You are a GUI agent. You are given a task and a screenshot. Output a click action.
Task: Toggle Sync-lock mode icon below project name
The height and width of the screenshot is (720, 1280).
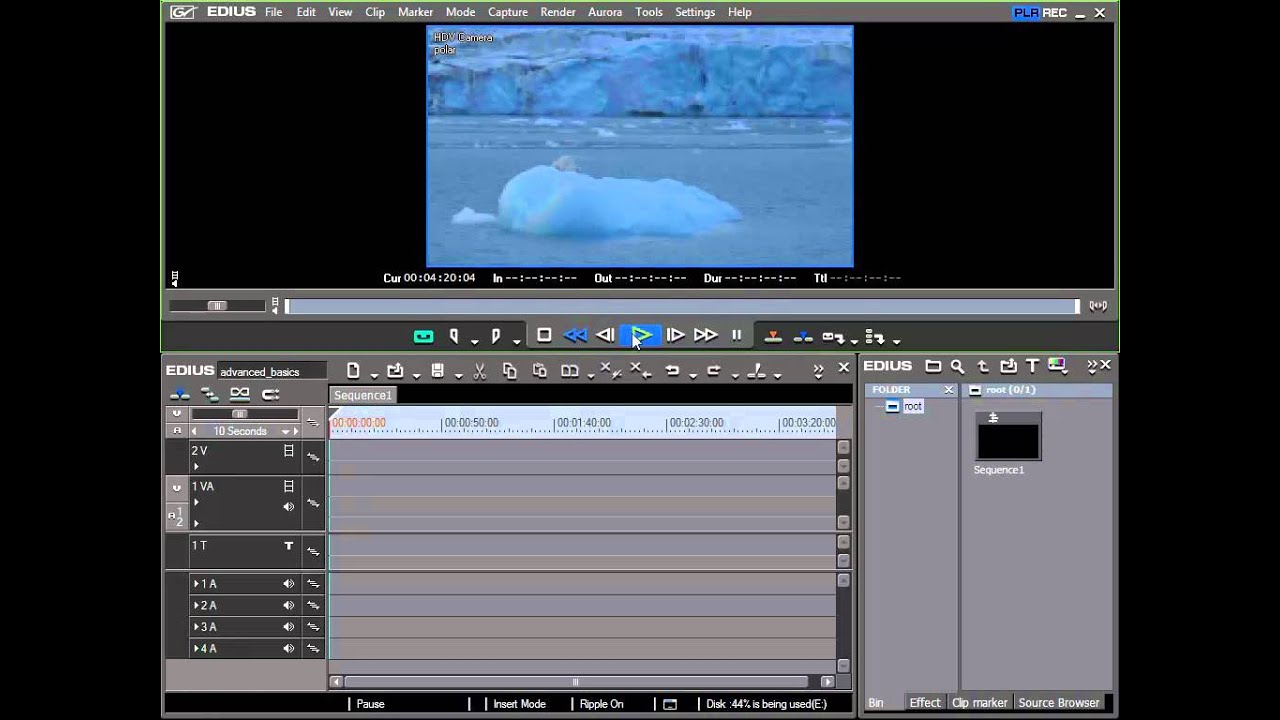(x=209, y=394)
